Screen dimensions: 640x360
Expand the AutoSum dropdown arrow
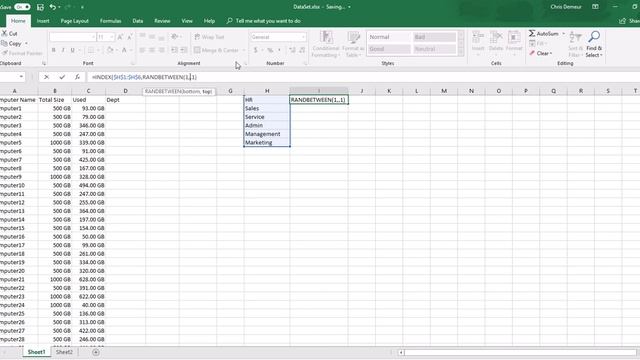(564, 33)
